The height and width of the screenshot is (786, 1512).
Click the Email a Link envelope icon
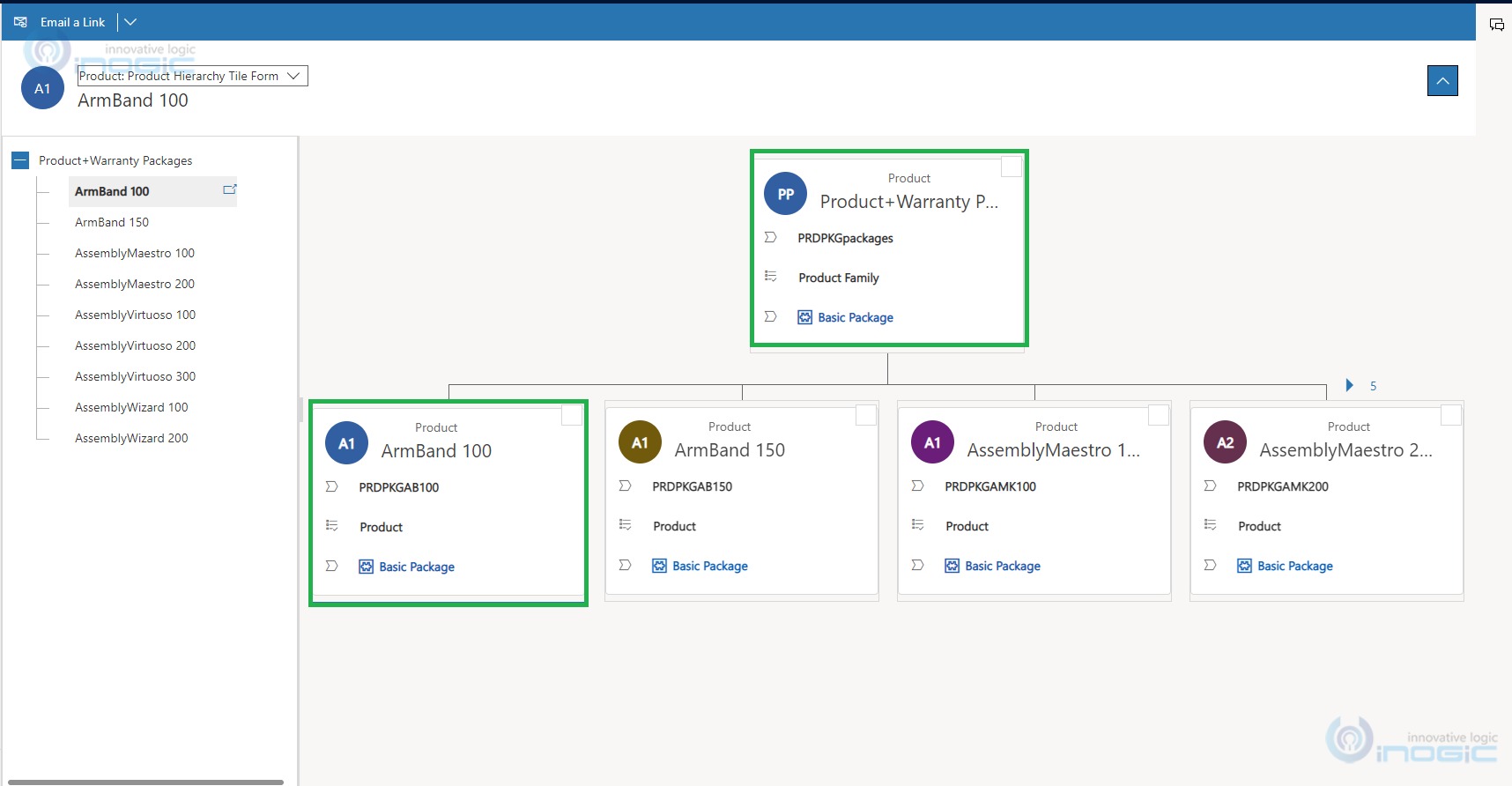pyautogui.click(x=20, y=22)
